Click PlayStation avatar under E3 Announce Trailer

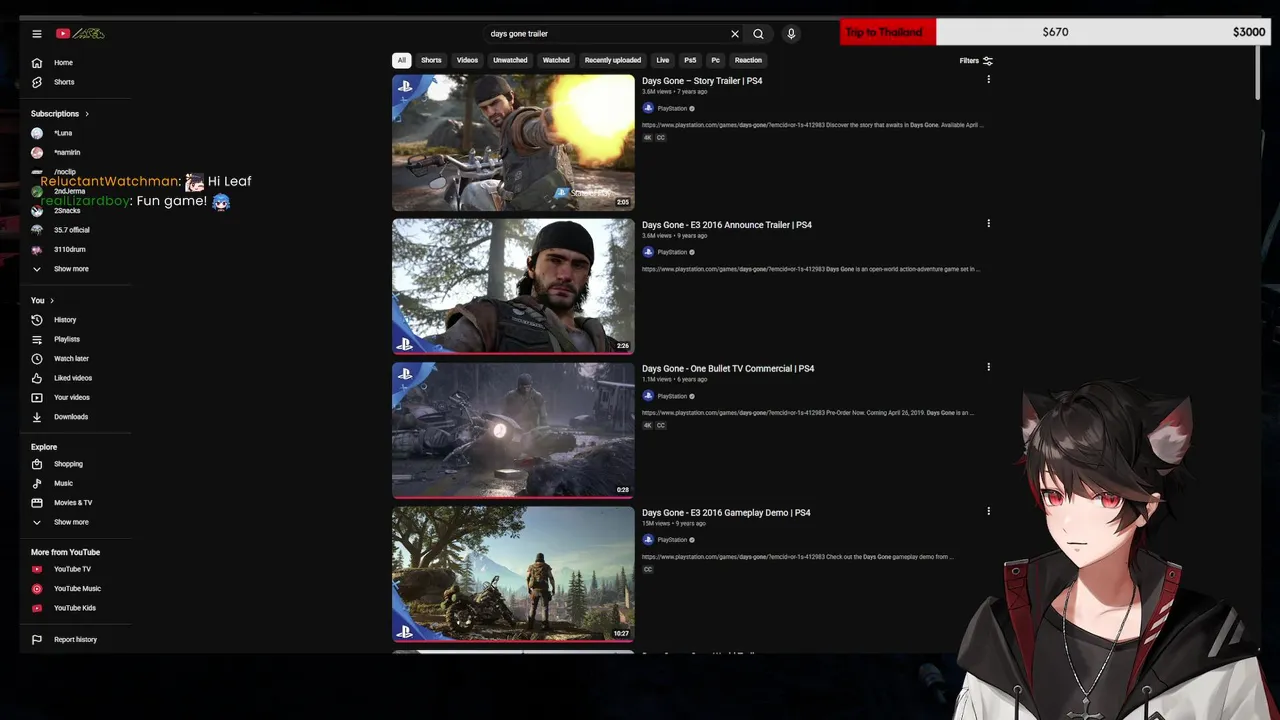click(648, 252)
